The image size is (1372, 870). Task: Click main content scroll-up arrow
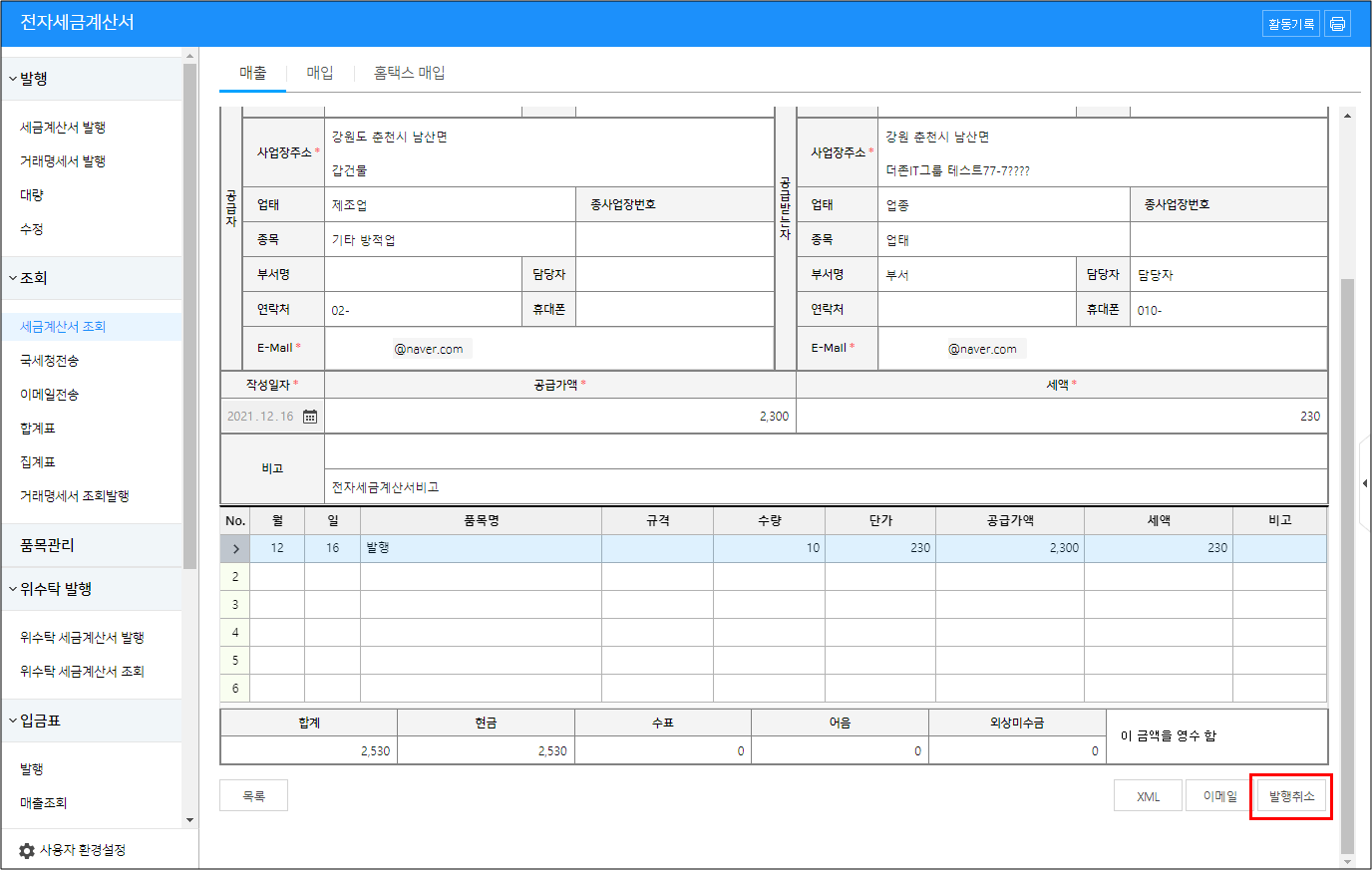click(x=1347, y=117)
